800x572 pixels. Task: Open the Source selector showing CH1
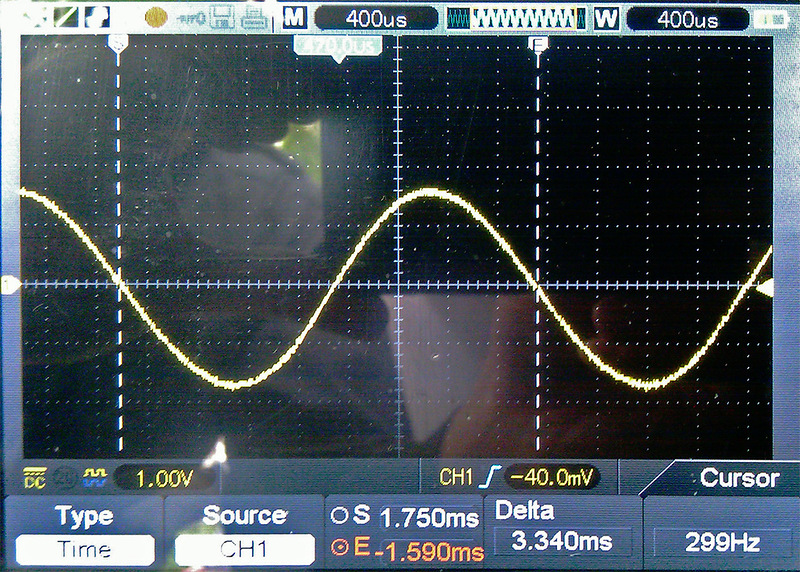click(x=243, y=549)
